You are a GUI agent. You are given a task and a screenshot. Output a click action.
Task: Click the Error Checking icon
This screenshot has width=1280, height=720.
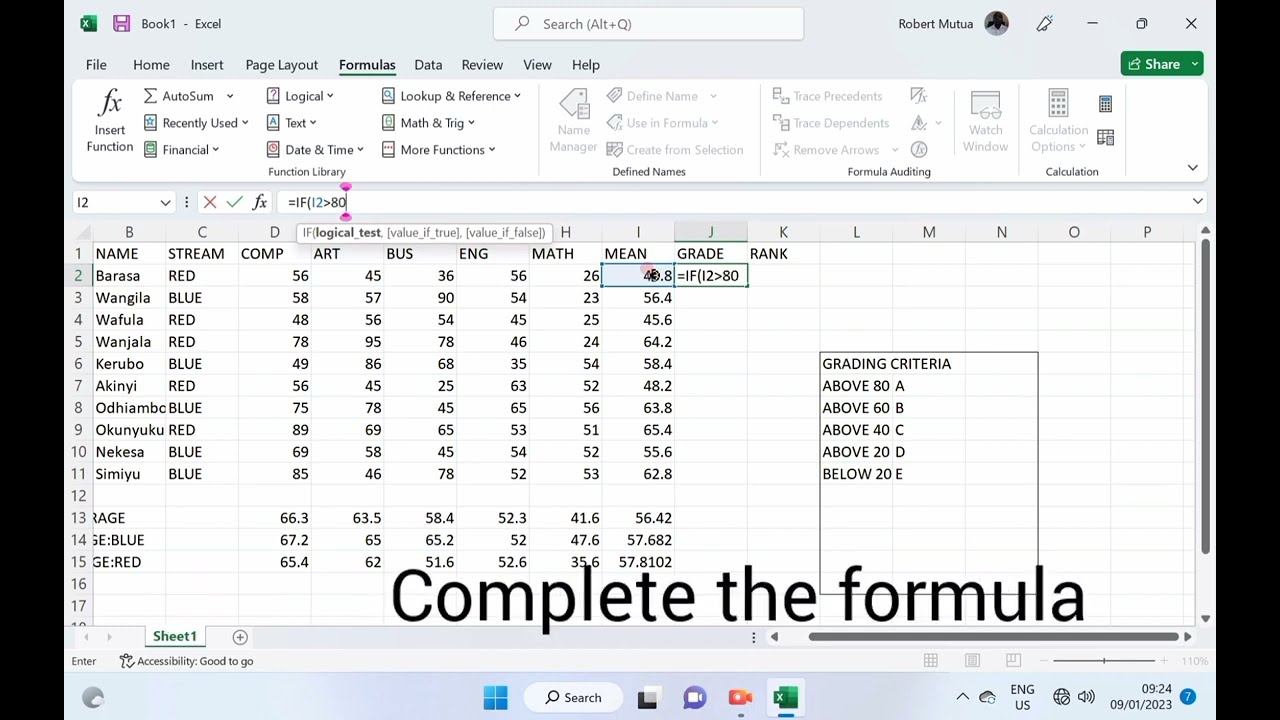919,123
